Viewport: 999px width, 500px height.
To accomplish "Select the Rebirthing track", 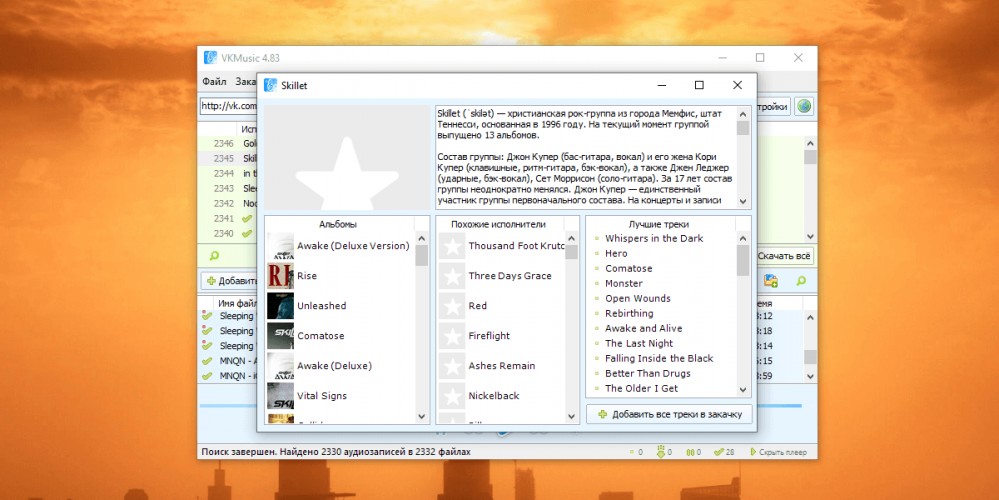I will 629,313.
